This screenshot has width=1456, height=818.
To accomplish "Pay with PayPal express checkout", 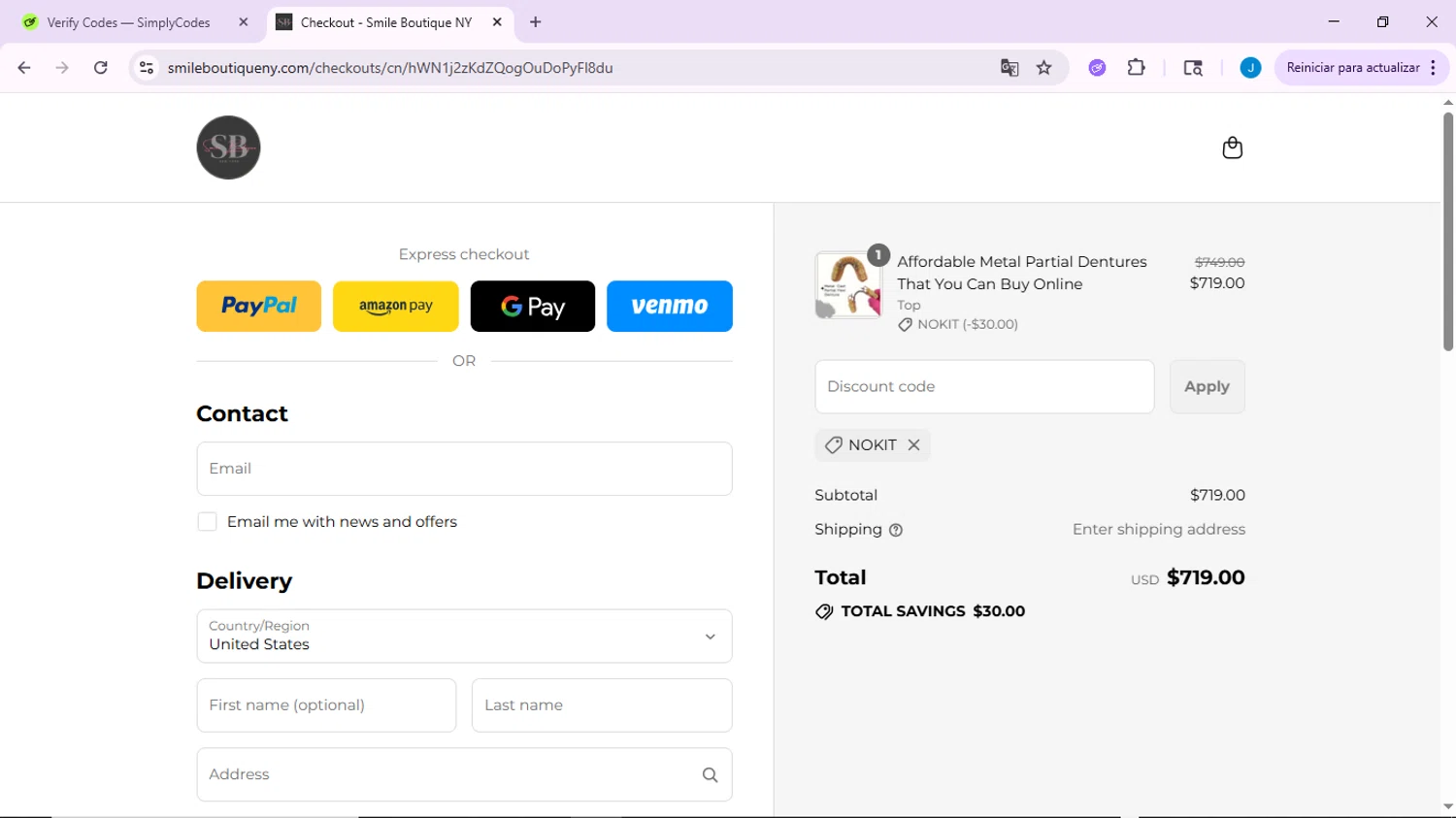I will [259, 307].
